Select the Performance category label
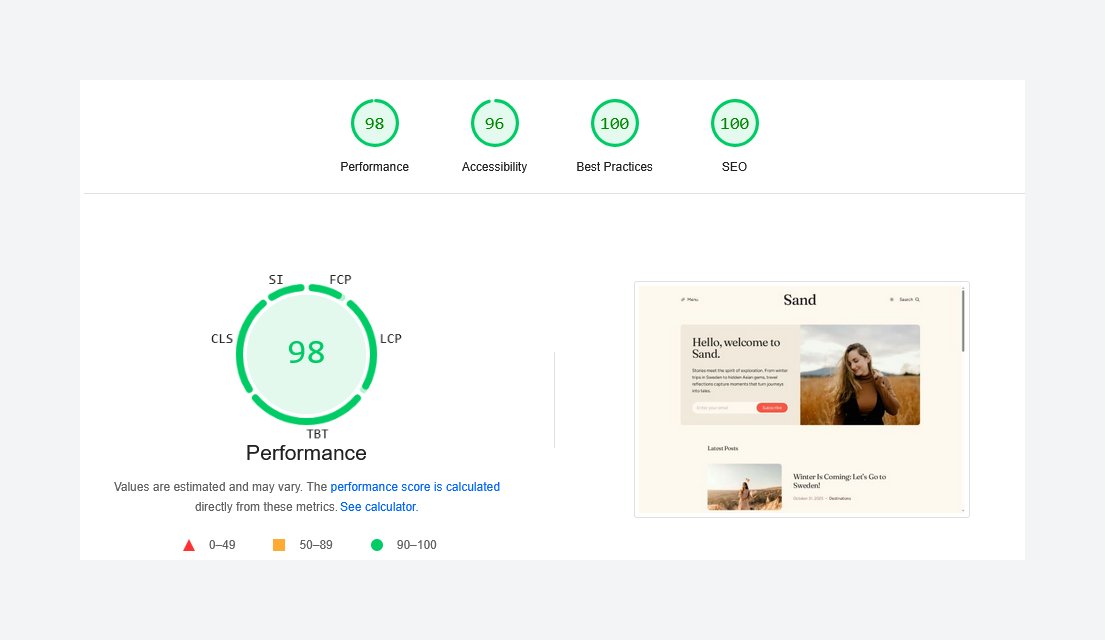Viewport: 1105px width, 640px height. click(306, 453)
